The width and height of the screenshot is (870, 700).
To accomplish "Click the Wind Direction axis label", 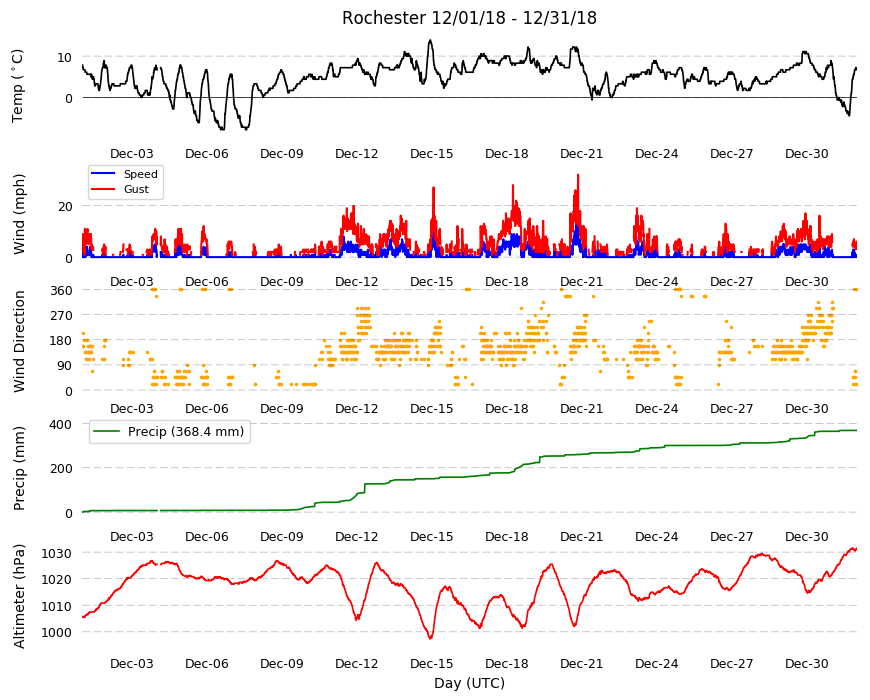I will coord(19,341).
